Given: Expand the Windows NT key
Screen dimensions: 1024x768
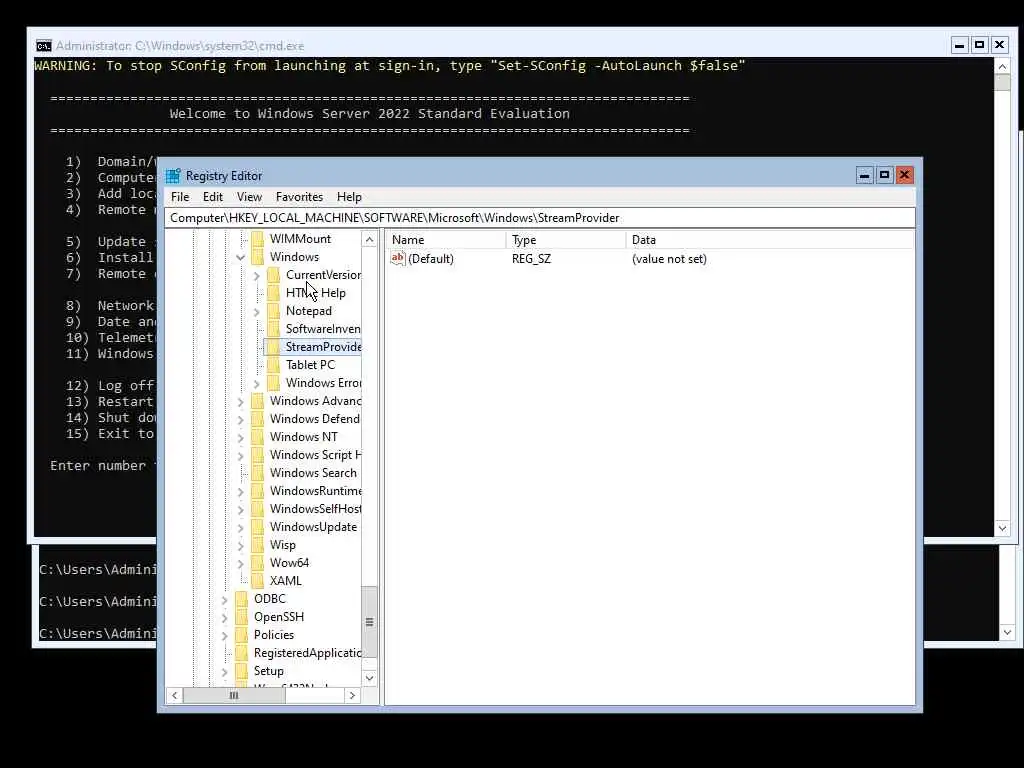Looking at the screenshot, I should coord(240,438).
